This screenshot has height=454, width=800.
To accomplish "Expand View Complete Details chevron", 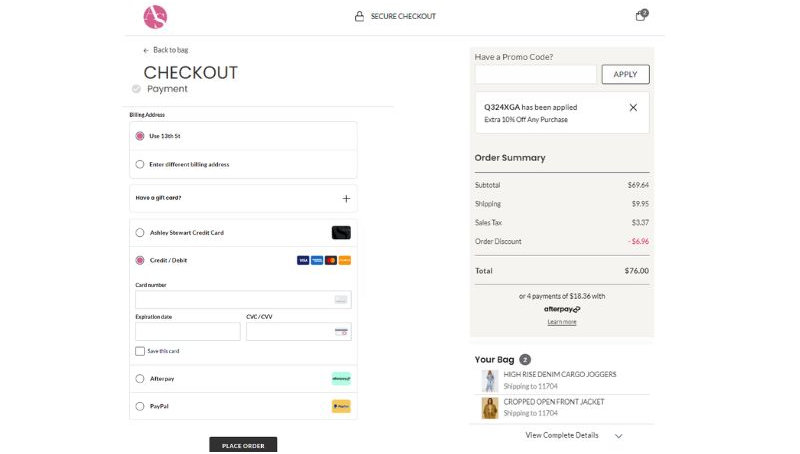I will 618,436.
